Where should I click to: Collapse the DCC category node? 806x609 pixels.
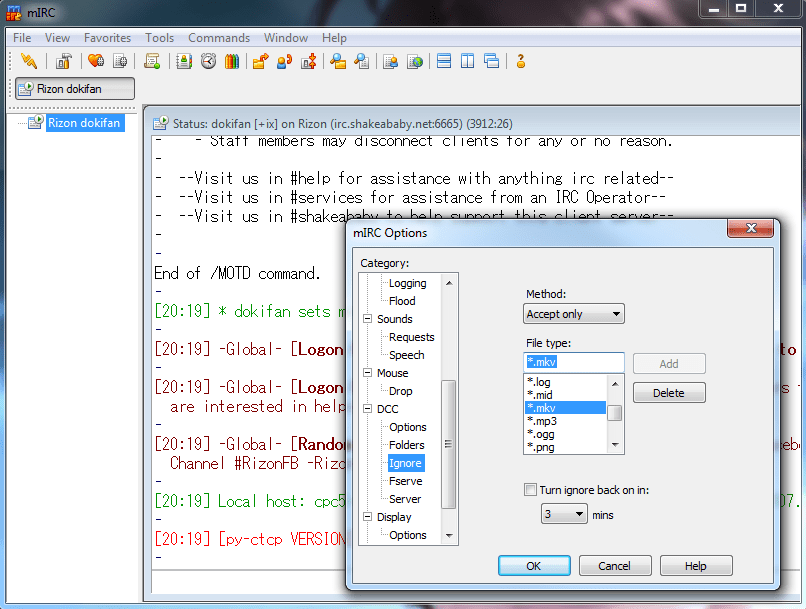(x=368, y=409)
